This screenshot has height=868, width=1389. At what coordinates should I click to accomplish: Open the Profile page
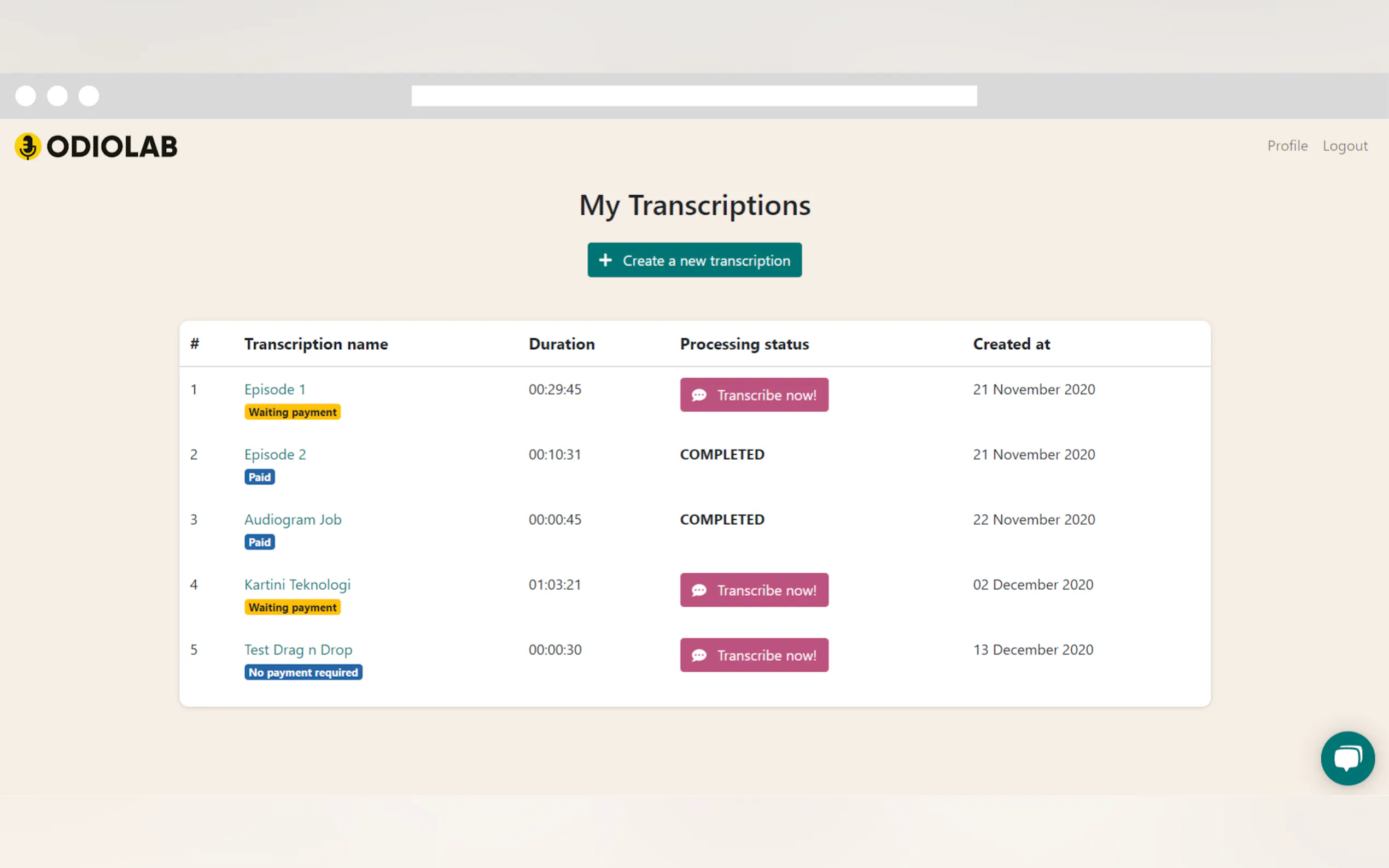[1287, 146]
